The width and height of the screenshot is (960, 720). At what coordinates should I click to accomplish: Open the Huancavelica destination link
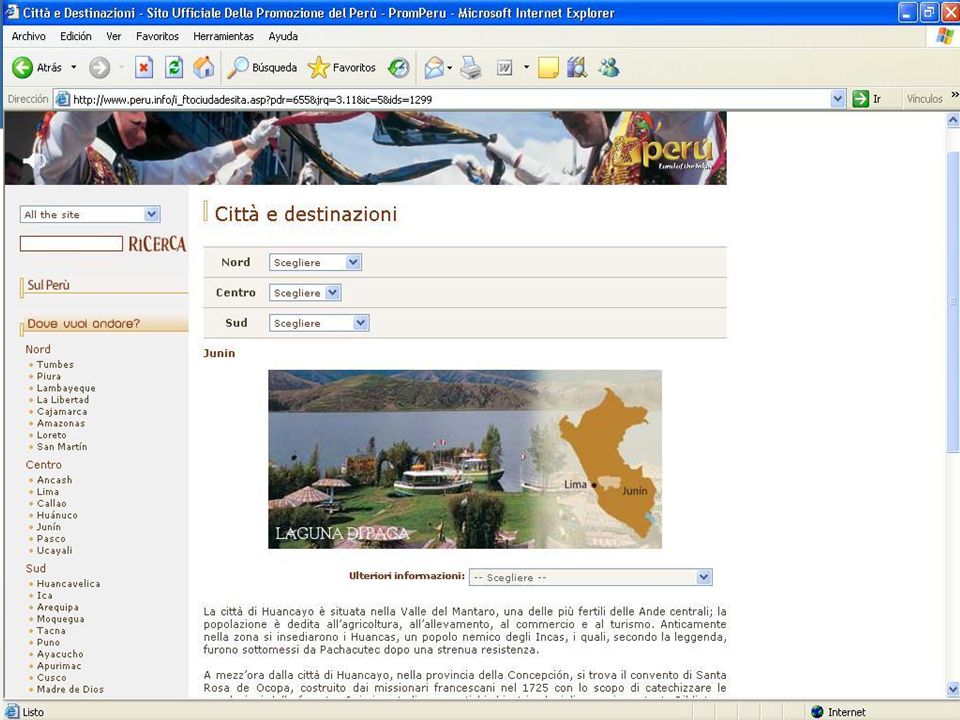(69, 583)
